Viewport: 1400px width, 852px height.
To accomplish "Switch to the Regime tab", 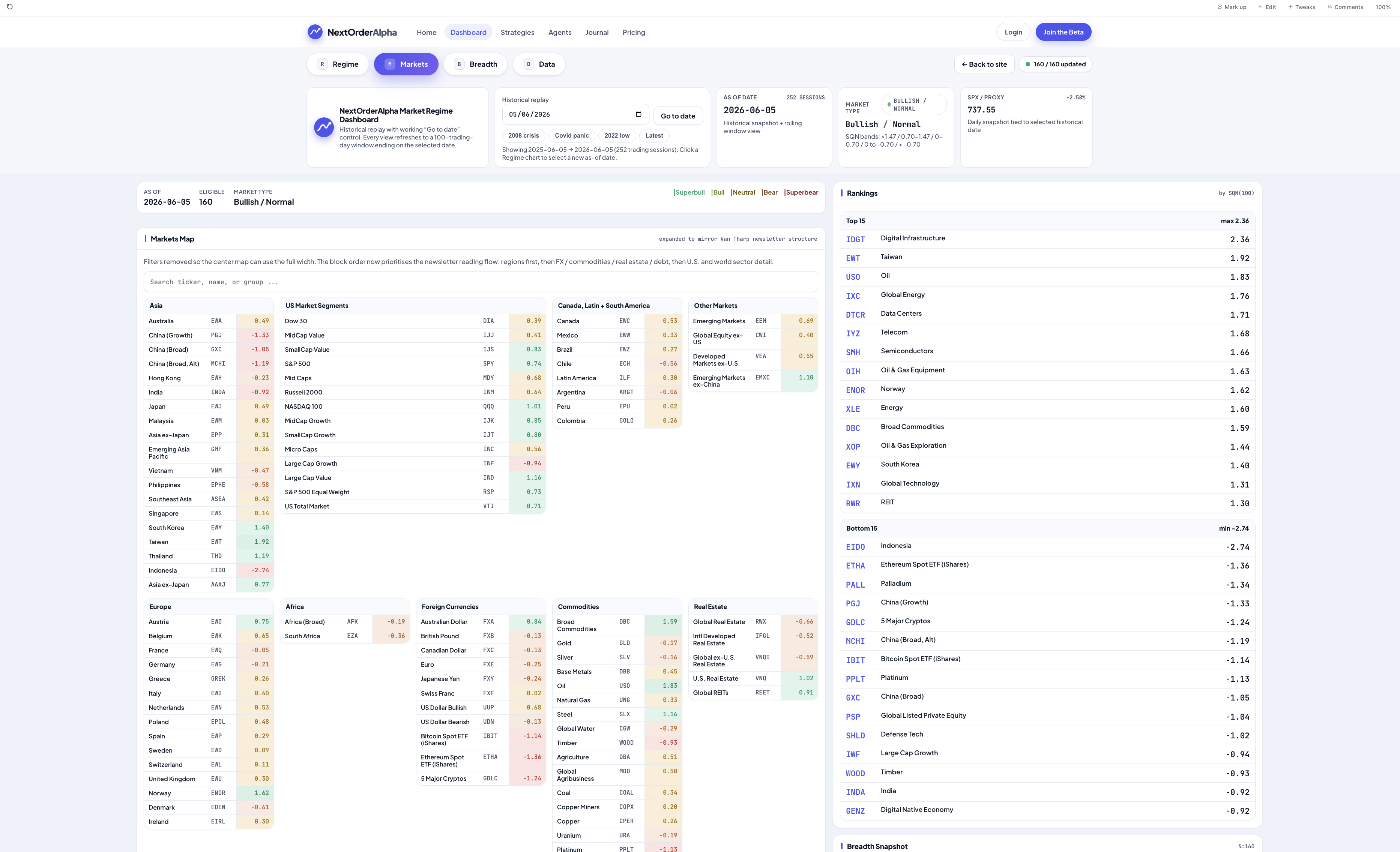I will pos(338,64).
